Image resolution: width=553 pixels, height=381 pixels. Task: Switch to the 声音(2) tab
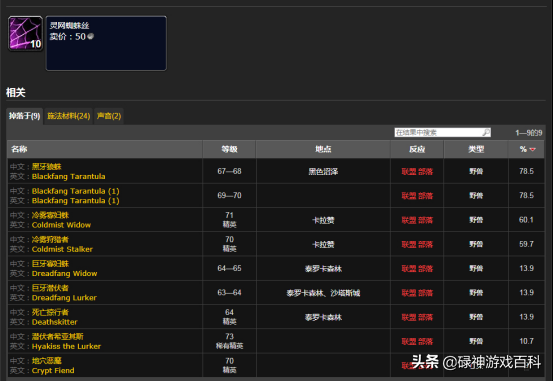coord(109,116)
